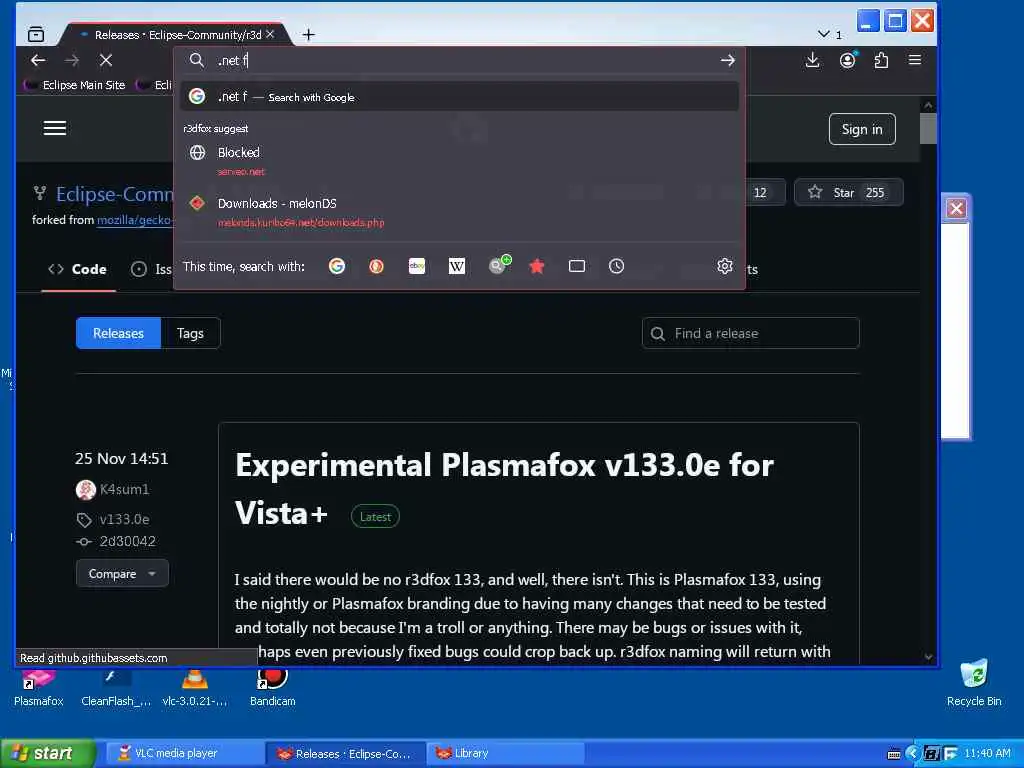Open the 2d30042 commit link
The height and width of the screenshot is (768, 1024).
tap(127, 541)
